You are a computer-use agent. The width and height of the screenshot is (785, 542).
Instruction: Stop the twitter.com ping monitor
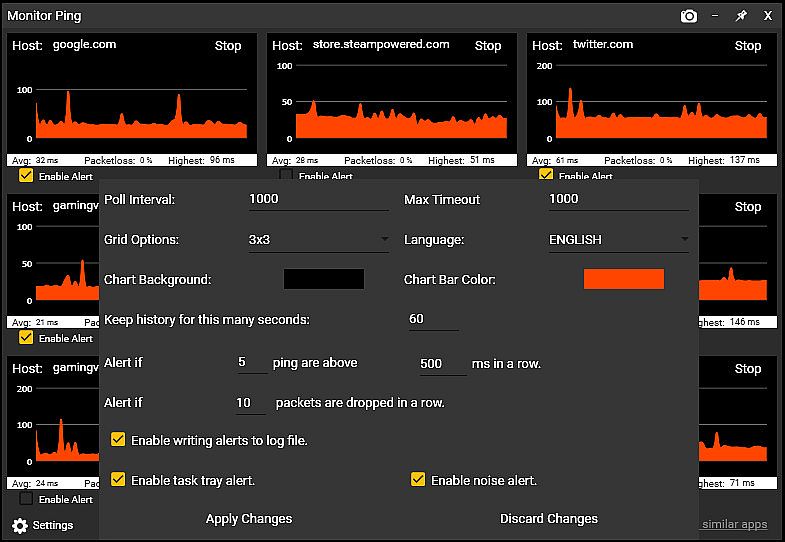pyautogui.click(x=748, y=46)
